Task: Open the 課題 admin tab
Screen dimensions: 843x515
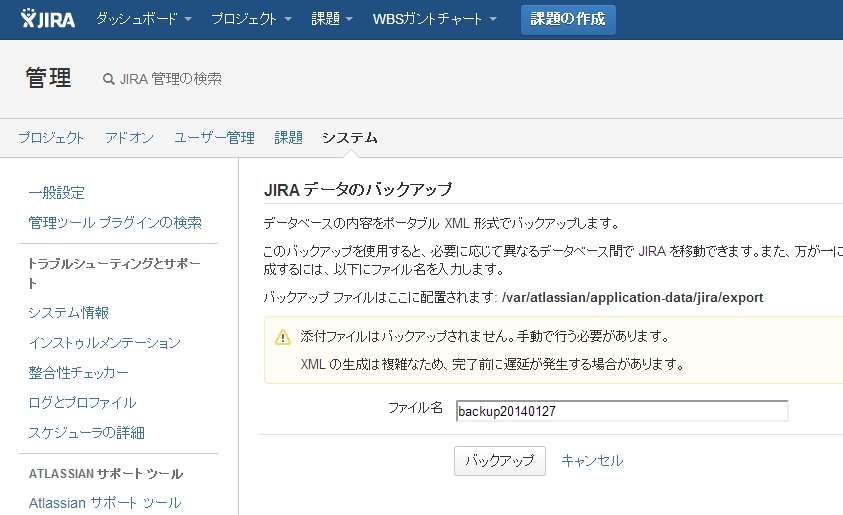Action: [288, 138]
